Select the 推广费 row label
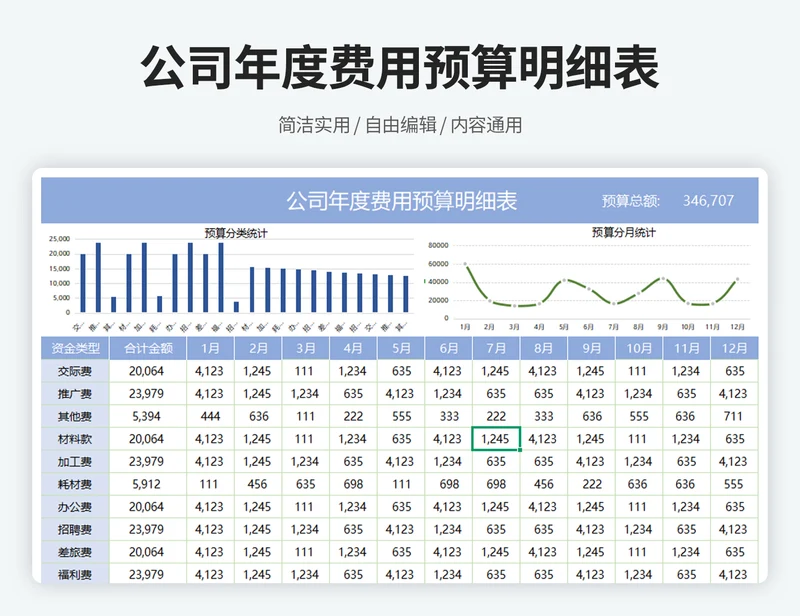This screenshot has height=616, width=800. 75,394
